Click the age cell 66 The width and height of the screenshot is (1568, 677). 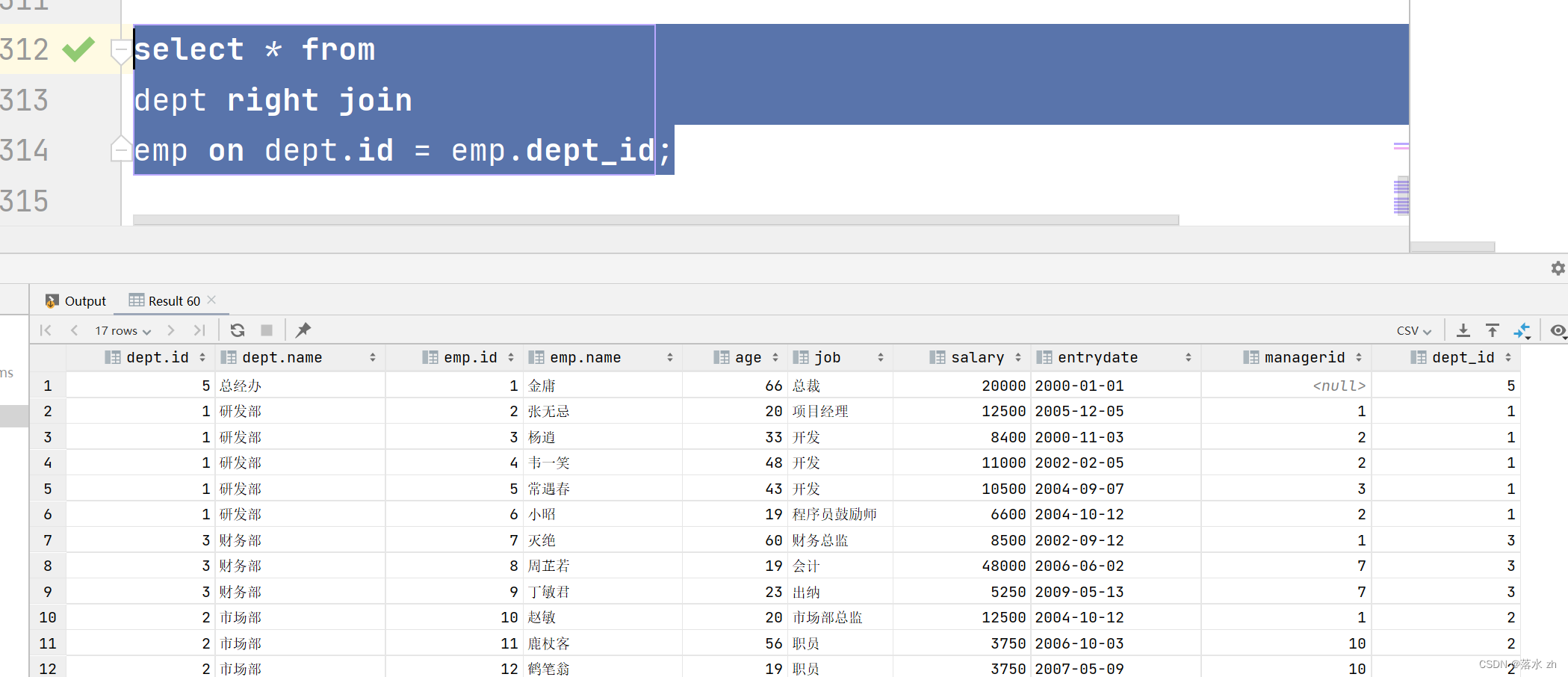[735, 386]
